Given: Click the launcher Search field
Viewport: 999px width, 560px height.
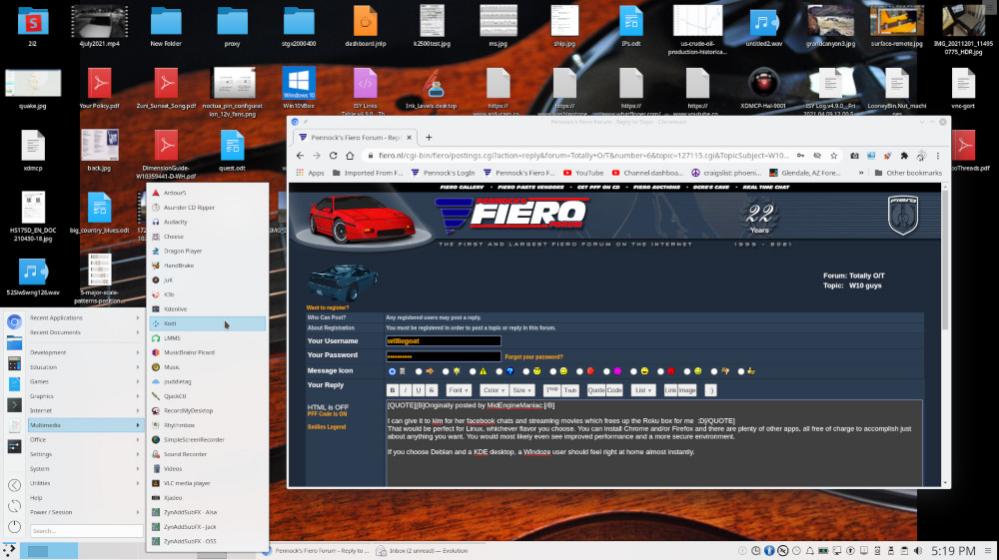Looking at the screenshot, I should pos(87,531).
